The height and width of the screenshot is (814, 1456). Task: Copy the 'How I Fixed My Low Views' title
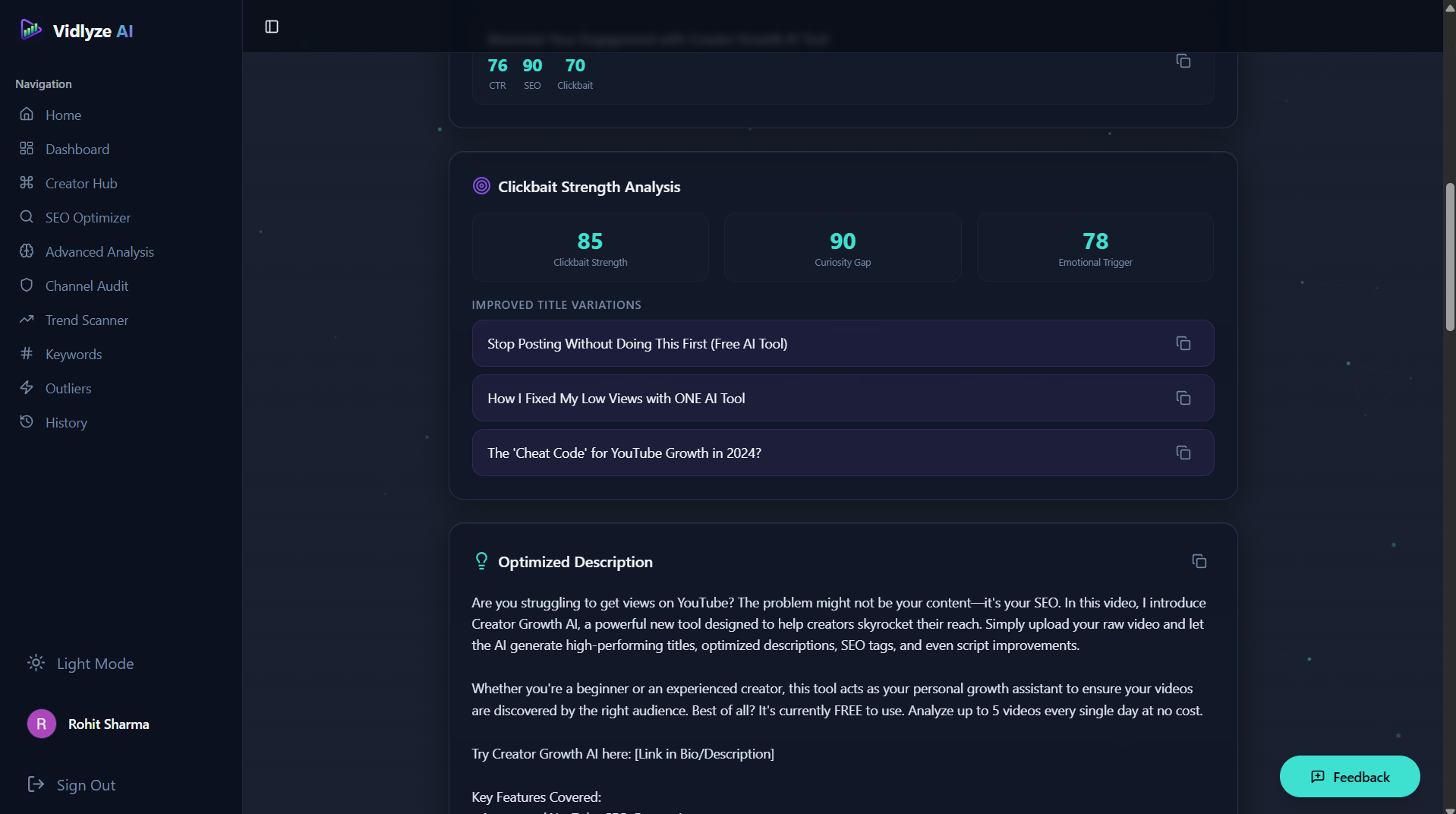pos(1183,398)
